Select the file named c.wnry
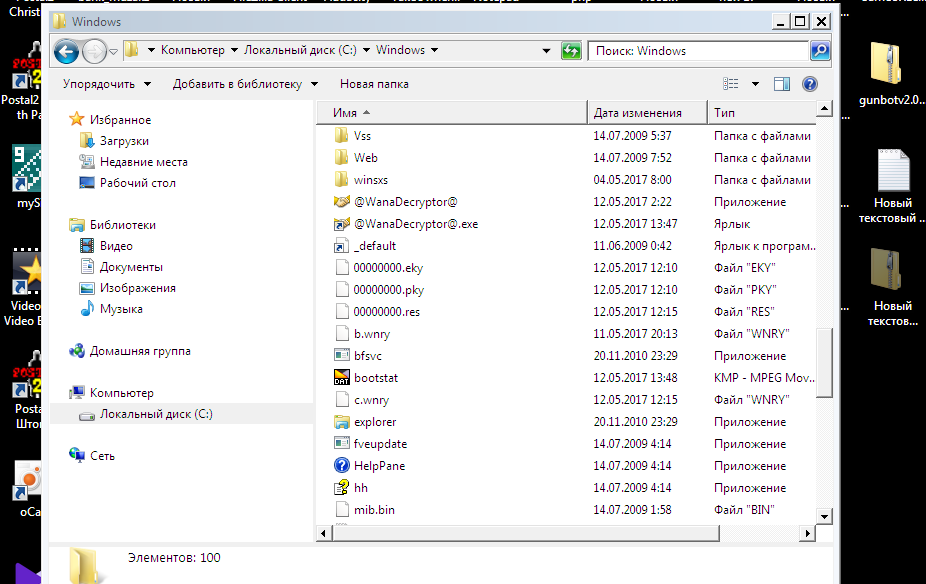 (371, 400)
